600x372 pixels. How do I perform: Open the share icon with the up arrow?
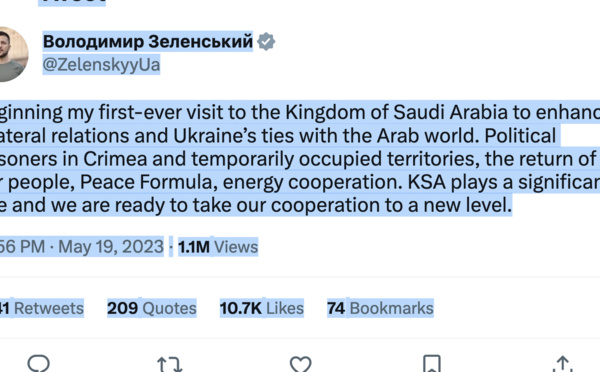(x=563, y=364)
